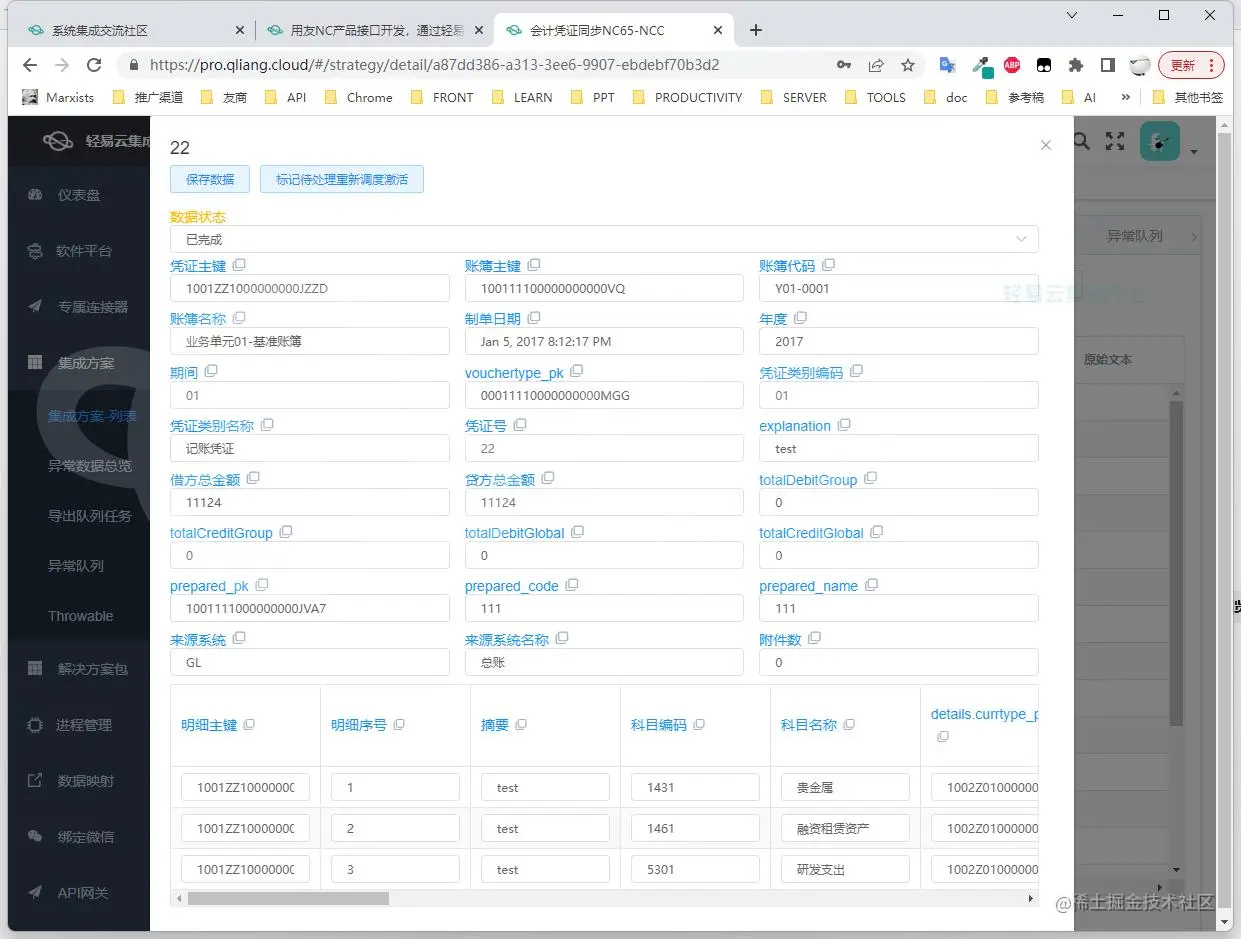Copy totalDebitGroup using its icon
The image size is (1241, 939).
870,479
